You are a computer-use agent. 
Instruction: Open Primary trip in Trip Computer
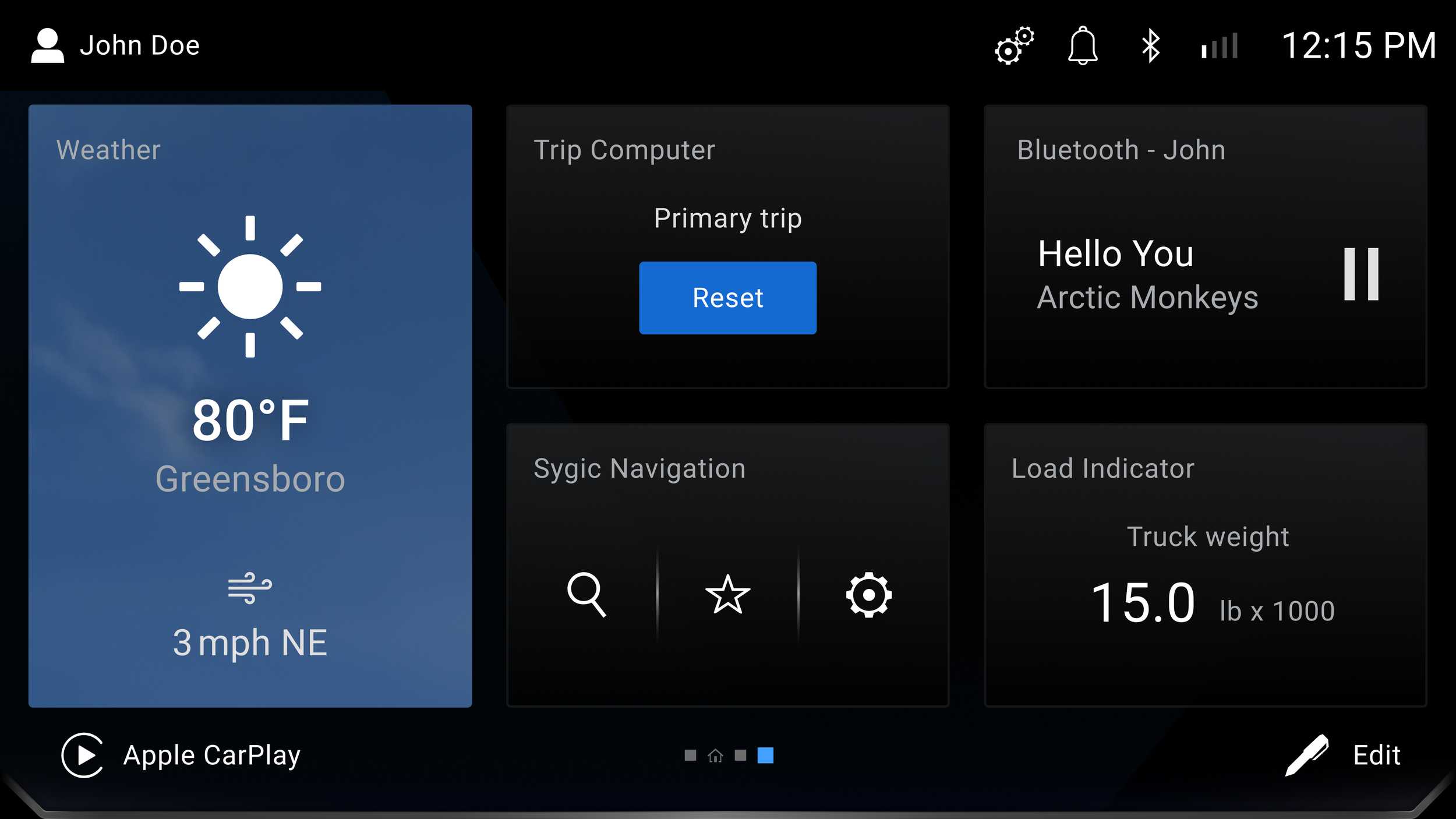(727, 219)
